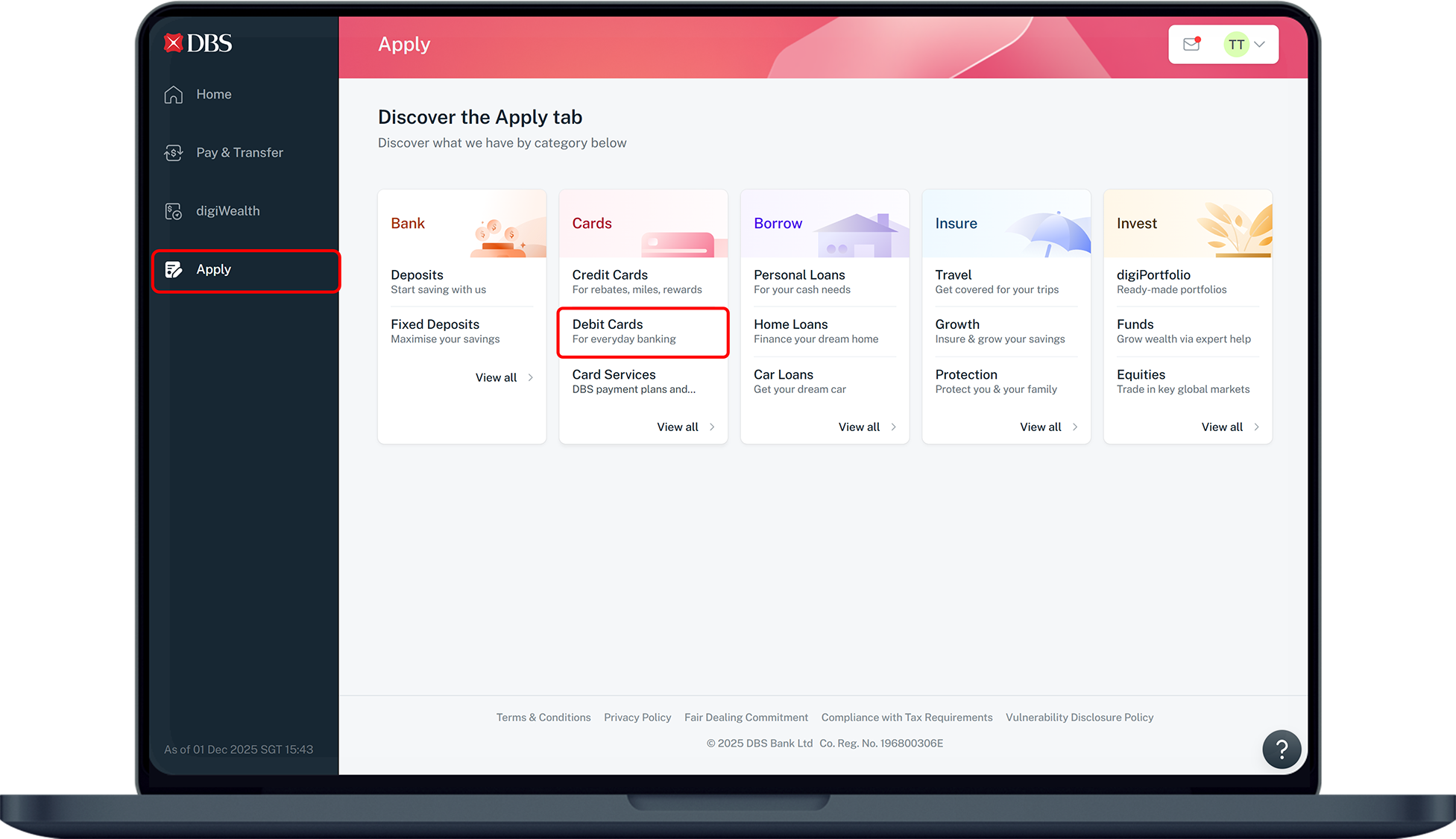Switch to the Apply menu item
1456x839 pixels.
tap(213, 269)
